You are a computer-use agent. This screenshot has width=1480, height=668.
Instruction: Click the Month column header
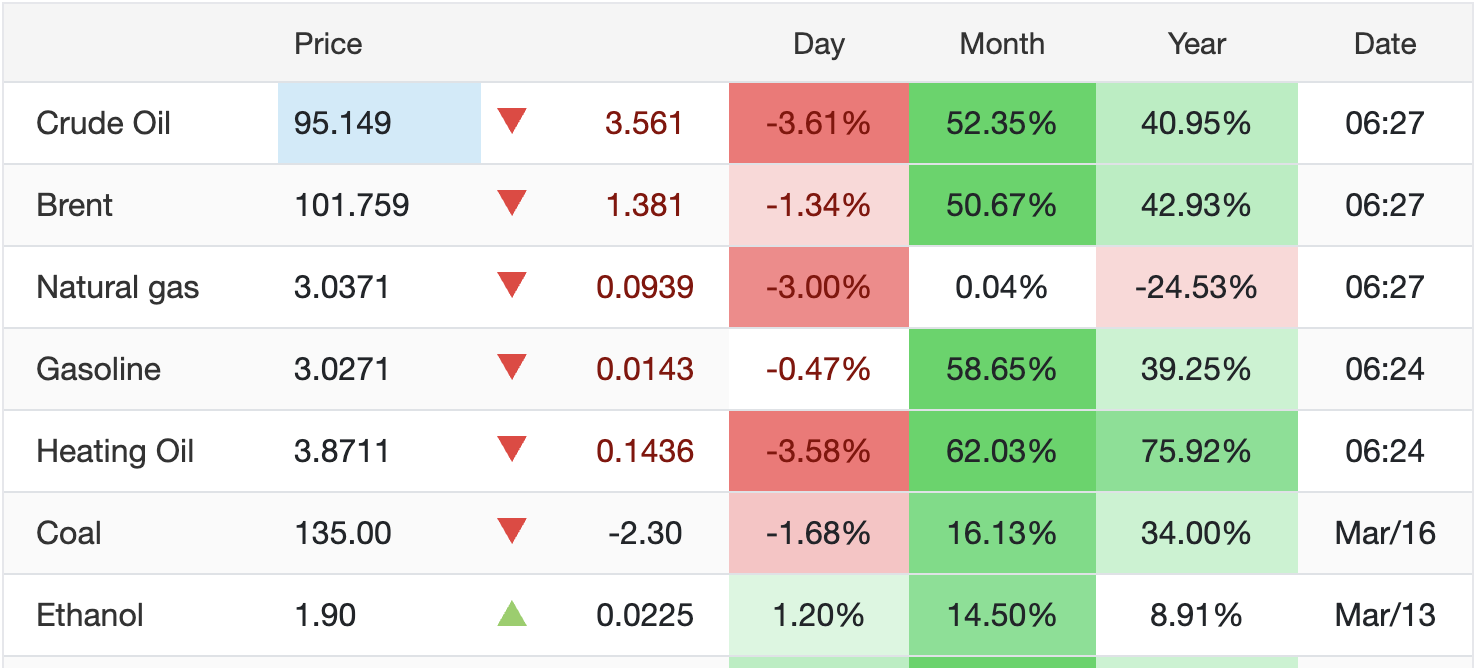click(1002, 44)
